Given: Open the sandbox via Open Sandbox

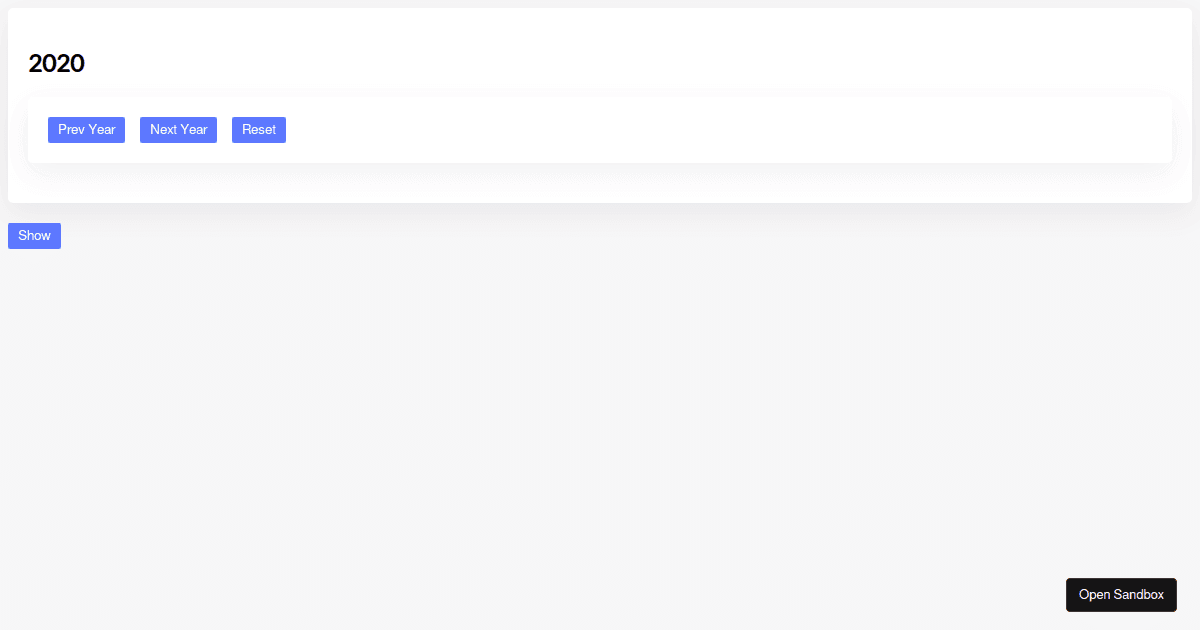Looking at the screenshot, I should 1121,594.
